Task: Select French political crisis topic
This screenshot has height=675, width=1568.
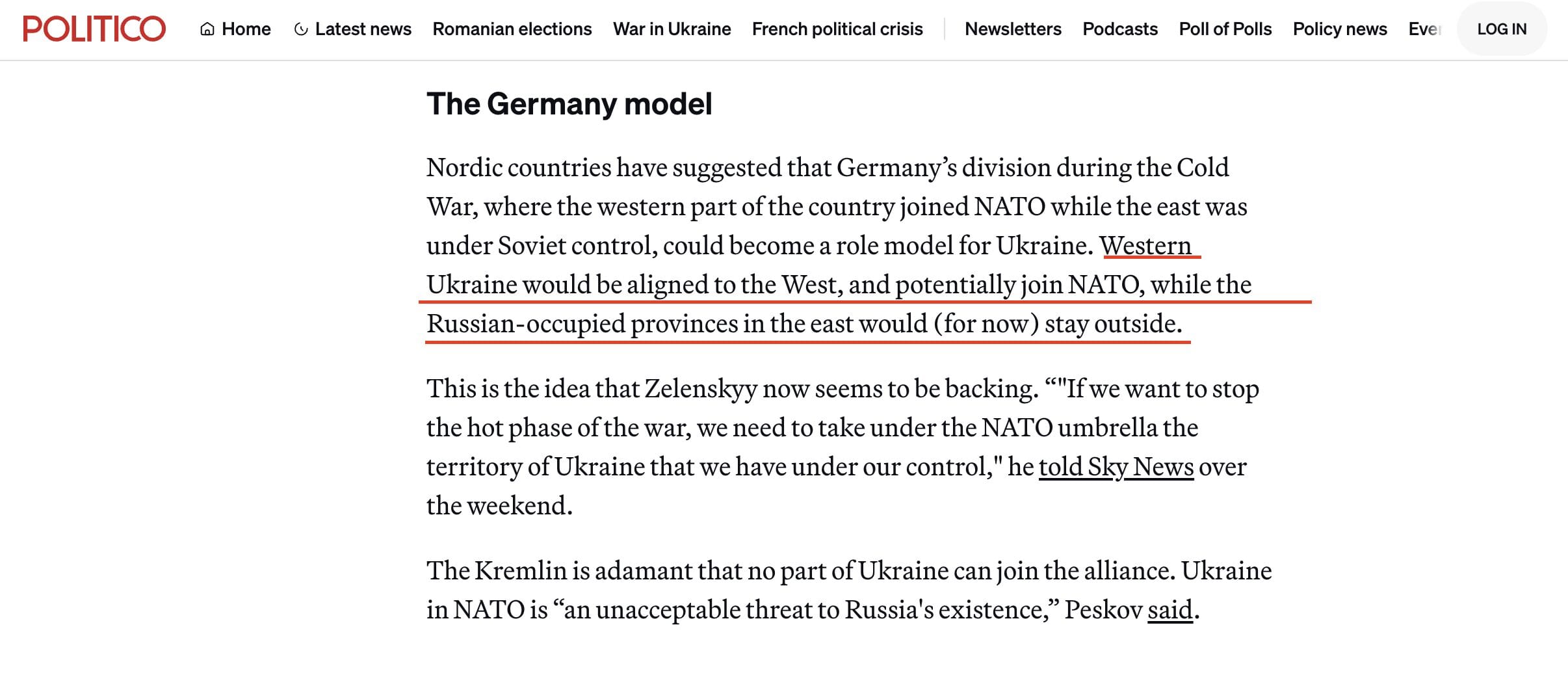Action: [837, 29]
